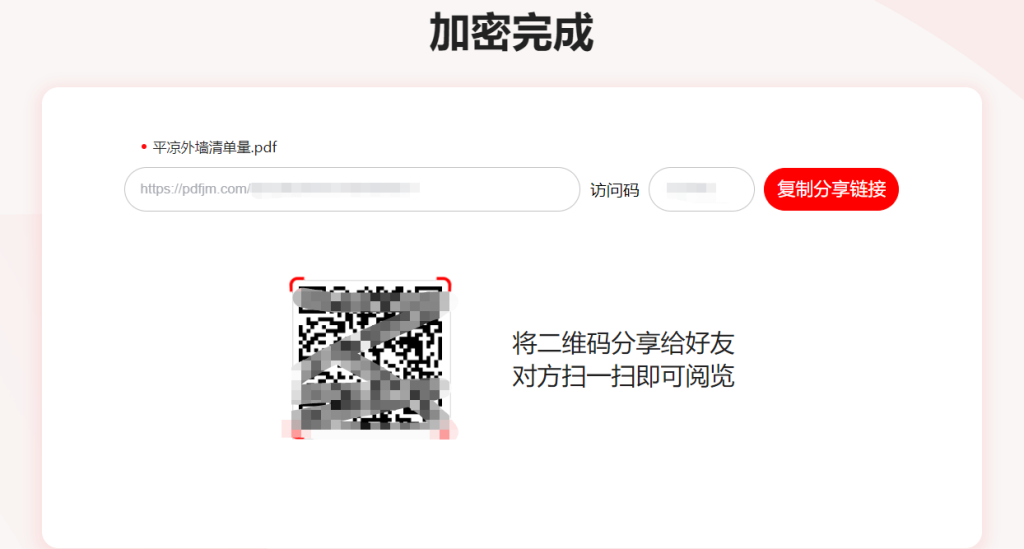
Task: Click the blurred portion of the share URL
Action: 335,189
